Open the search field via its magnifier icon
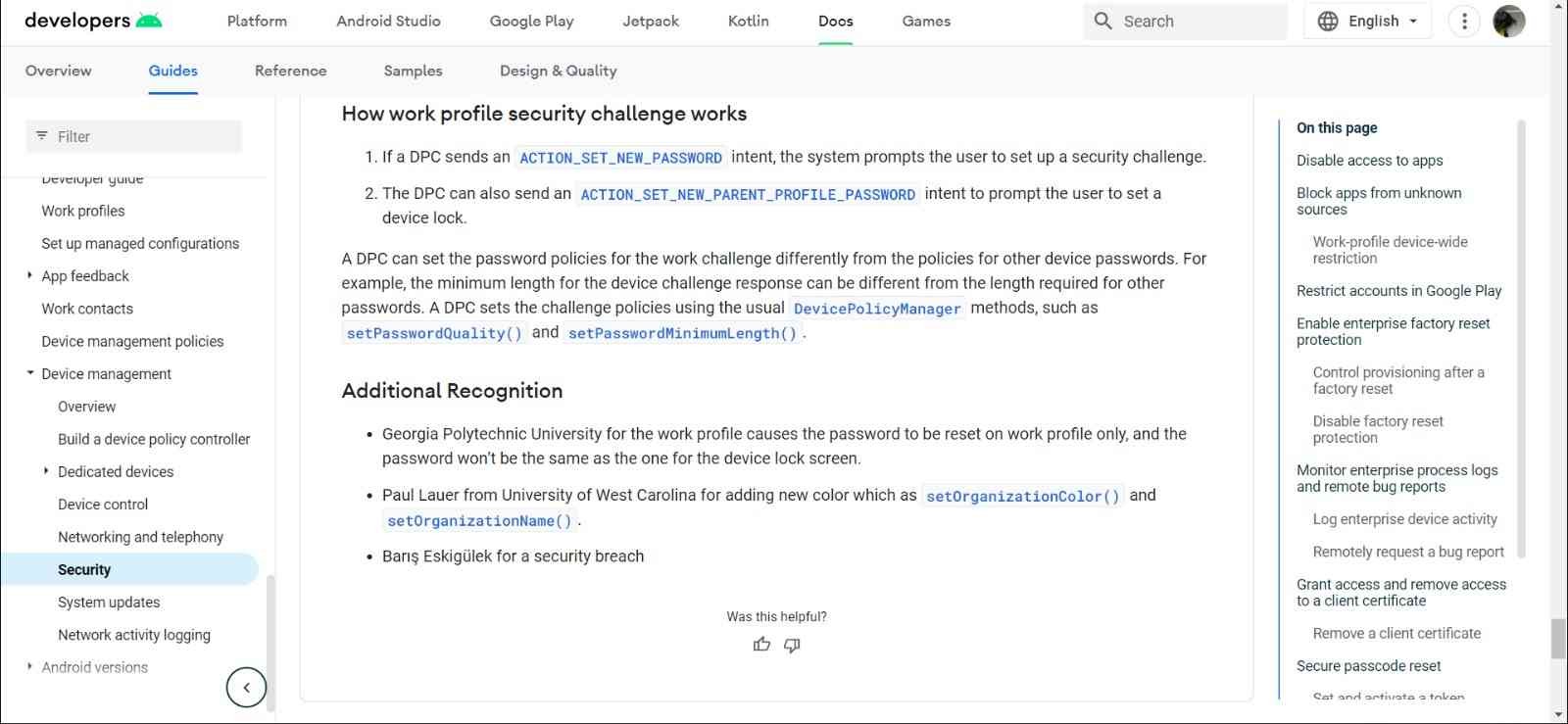Image resolution: width=1568 pixels, height=724 pixels. coord(1102,21)
